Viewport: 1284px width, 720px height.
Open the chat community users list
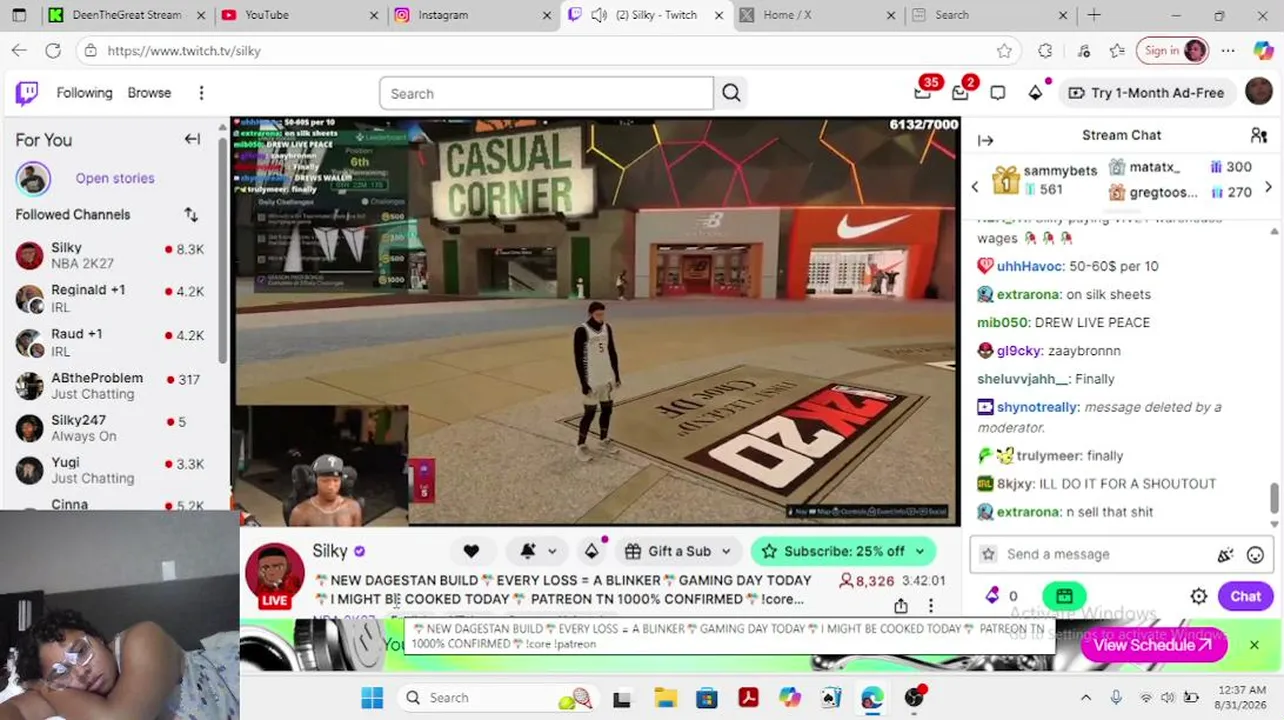click(x=1259, y=136)
